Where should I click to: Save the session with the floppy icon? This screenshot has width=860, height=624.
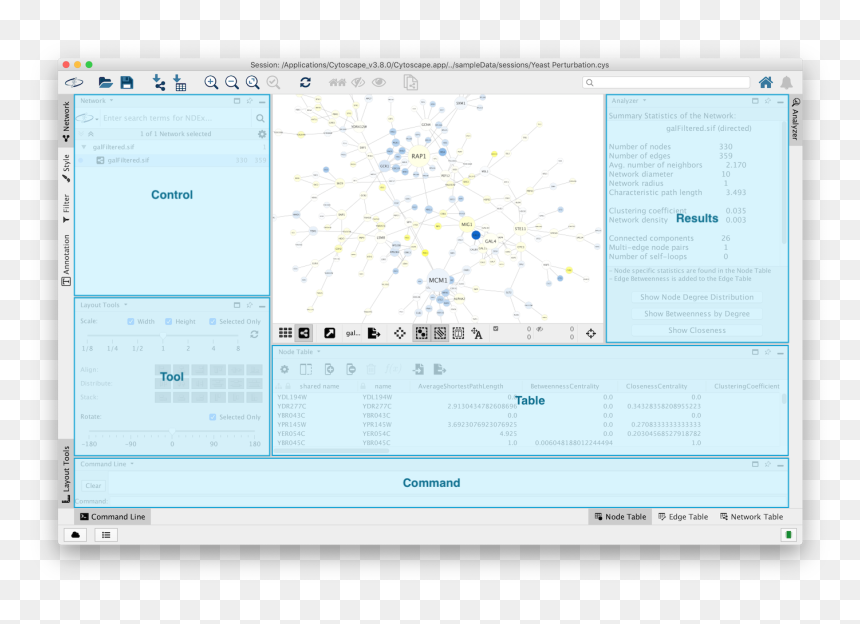pyautogui.click(x=127, y=83)
